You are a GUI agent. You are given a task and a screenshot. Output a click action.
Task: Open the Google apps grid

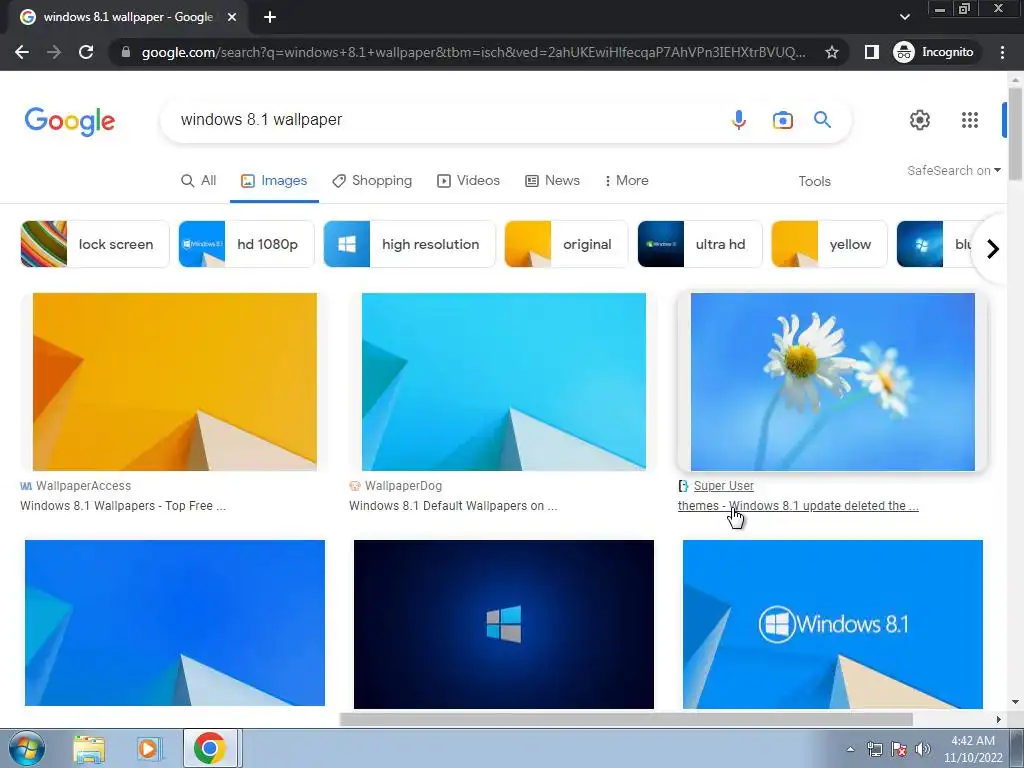pyautogui.click(x=970, y=120)
